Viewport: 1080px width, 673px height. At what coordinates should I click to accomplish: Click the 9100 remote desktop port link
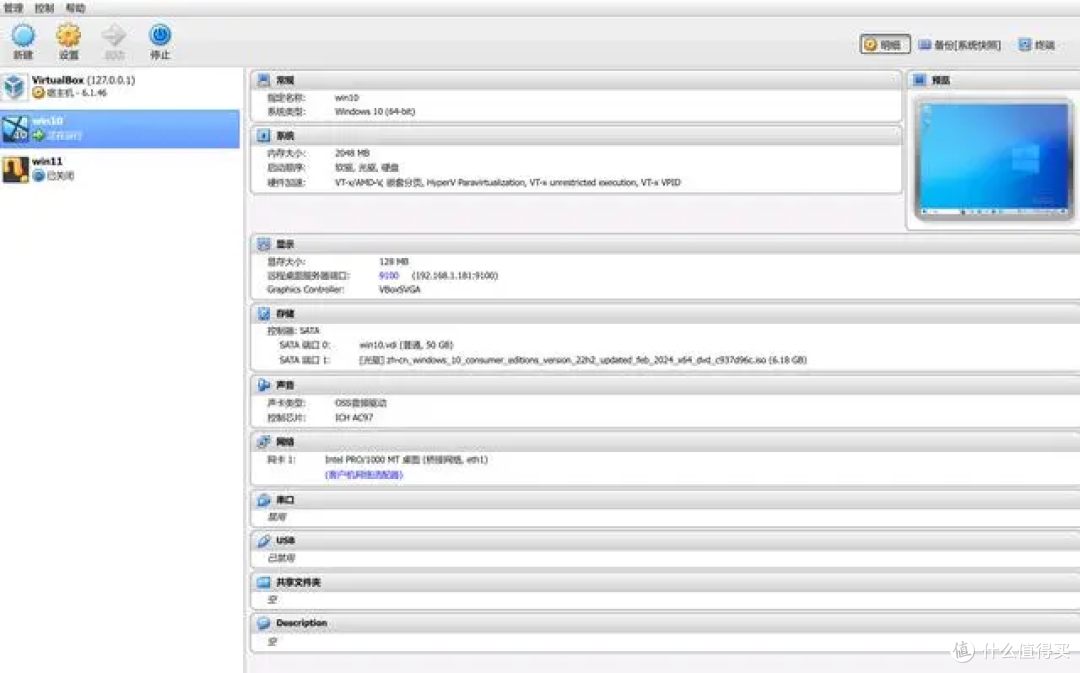point(389,275)
